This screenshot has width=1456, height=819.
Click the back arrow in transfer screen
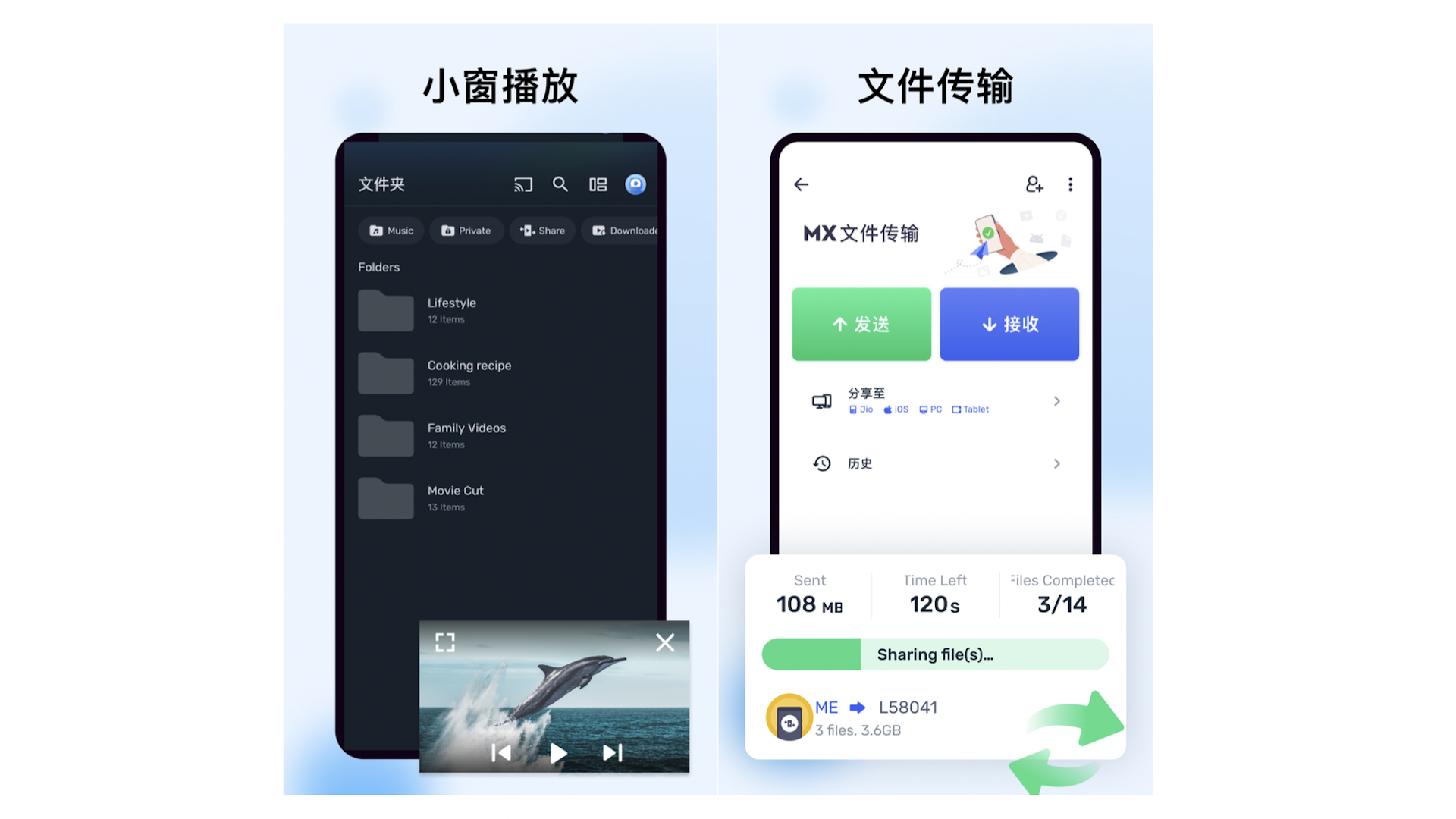click(x=801, y=183)
